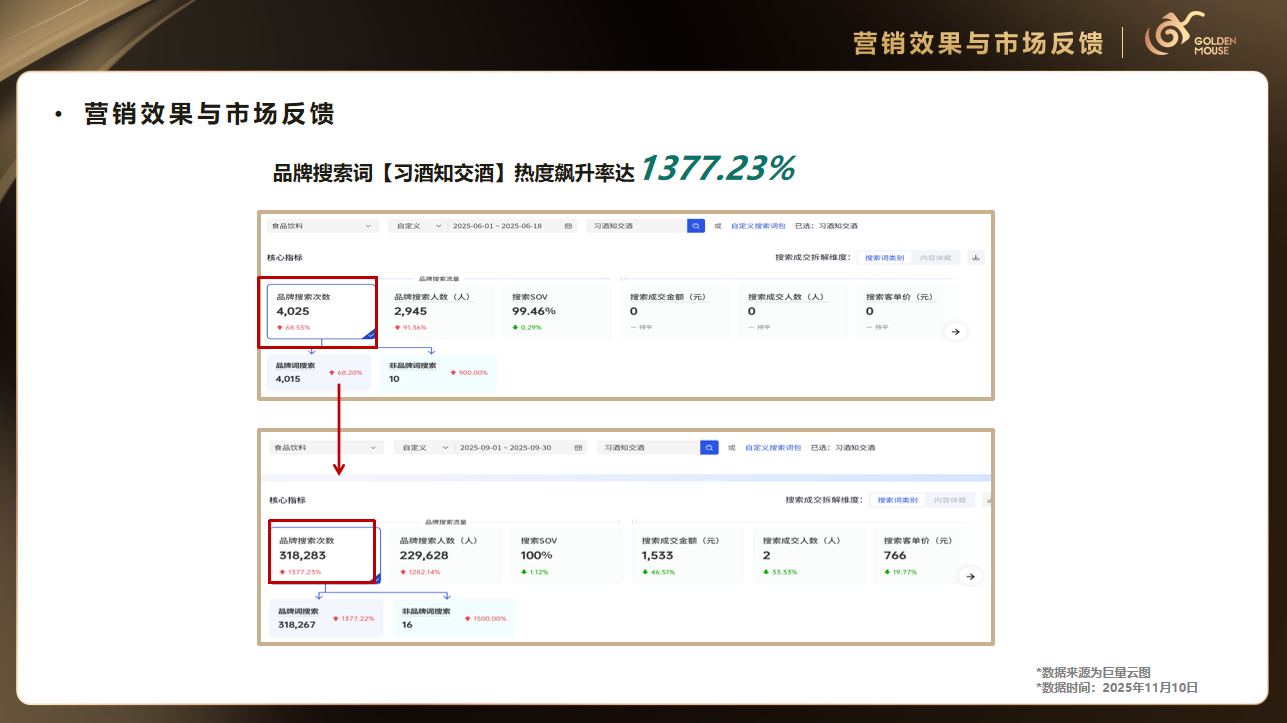1287x723 pixels.
Task: Switch to 搜索词类别 tab in June dashboard
Action: coord(884,258)
